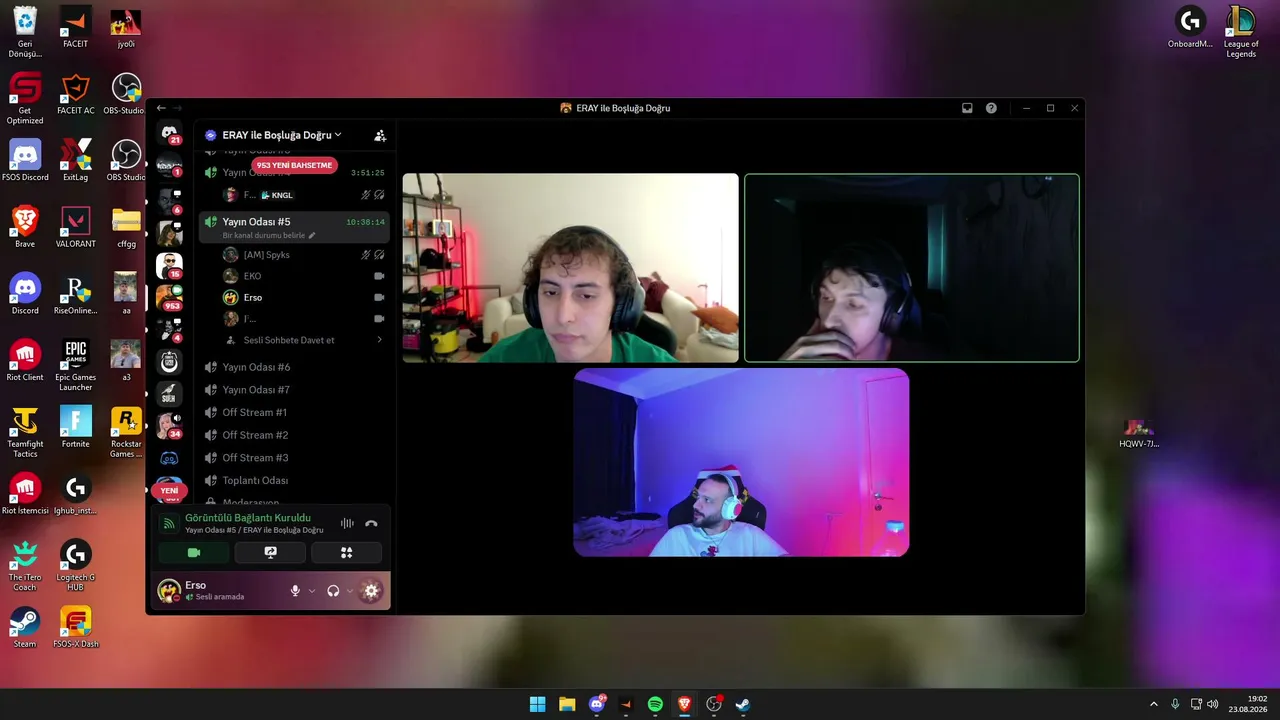Open the Windows Start menu
Screen dimensions: 1280x720
[x=537, y=704]
